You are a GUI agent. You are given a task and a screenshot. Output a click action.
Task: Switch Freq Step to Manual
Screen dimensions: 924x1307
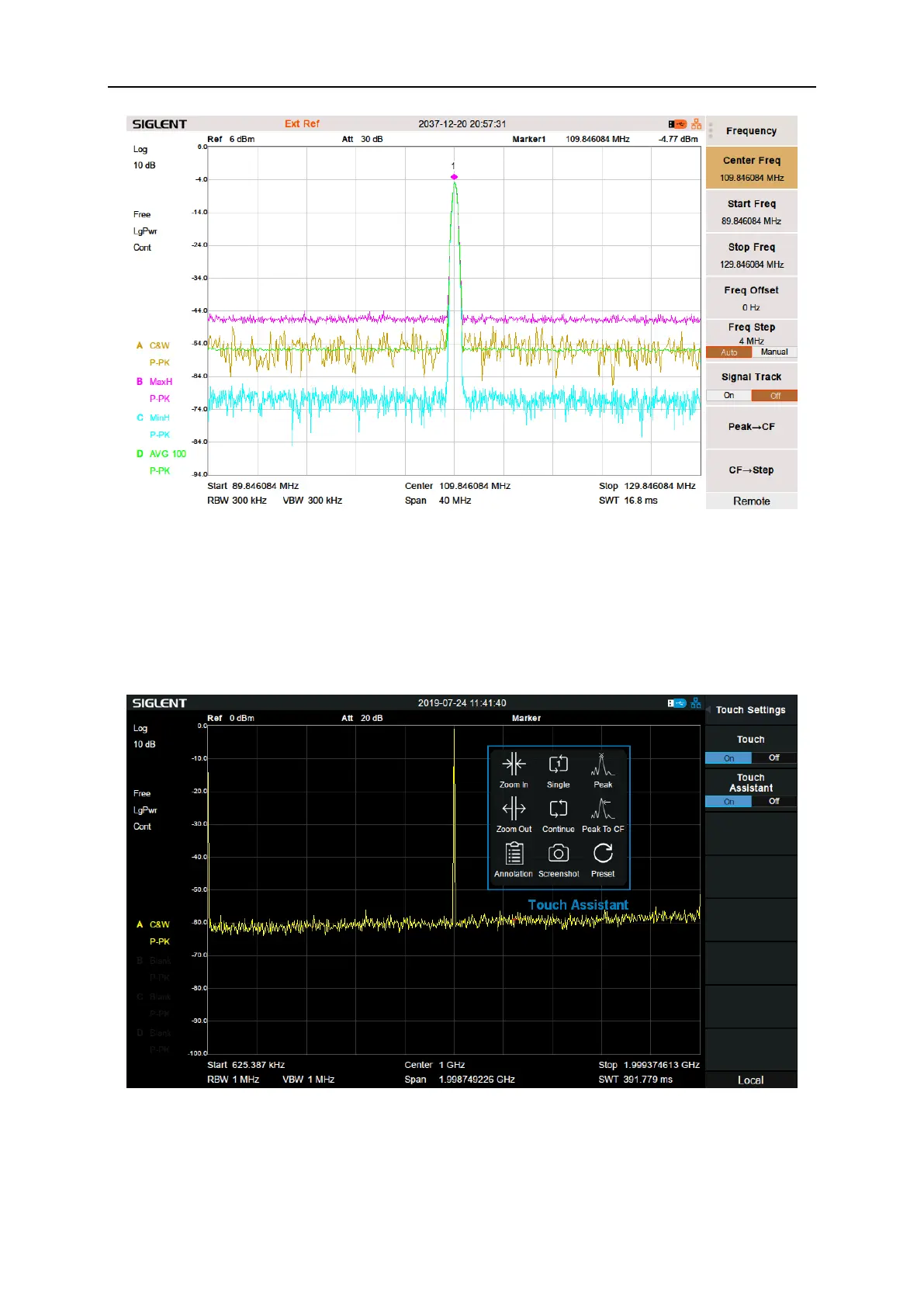coord(773,352)
